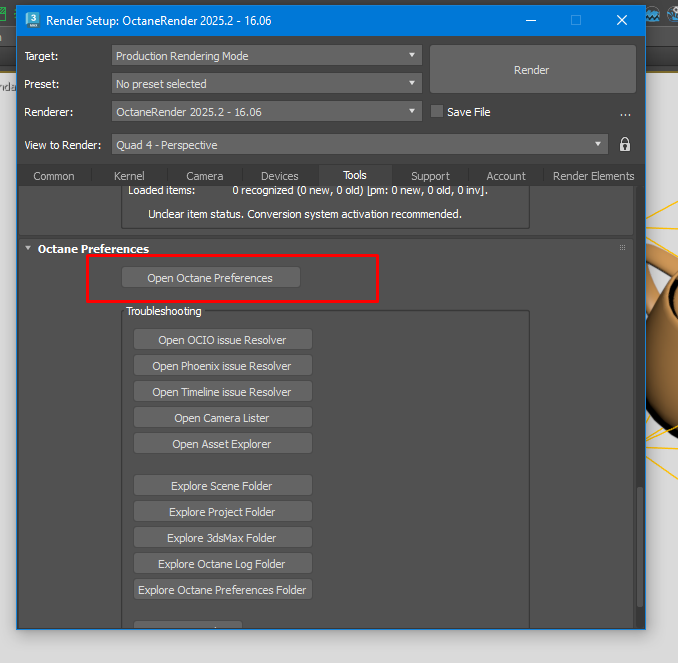Toggle the View to Render lock icon
This screenshot has height=663, width=678.
624,144
